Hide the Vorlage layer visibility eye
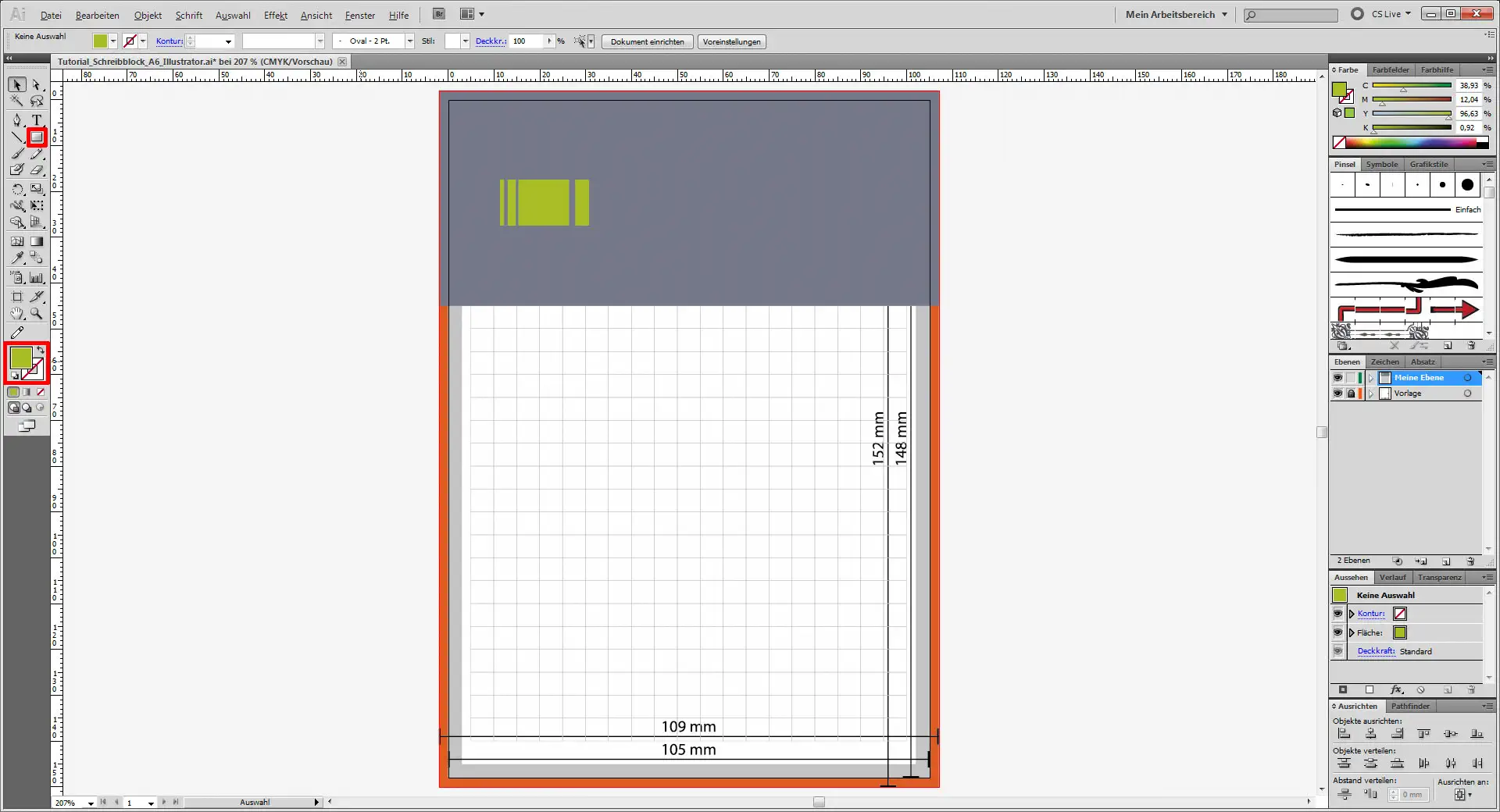 (1338, 394)
